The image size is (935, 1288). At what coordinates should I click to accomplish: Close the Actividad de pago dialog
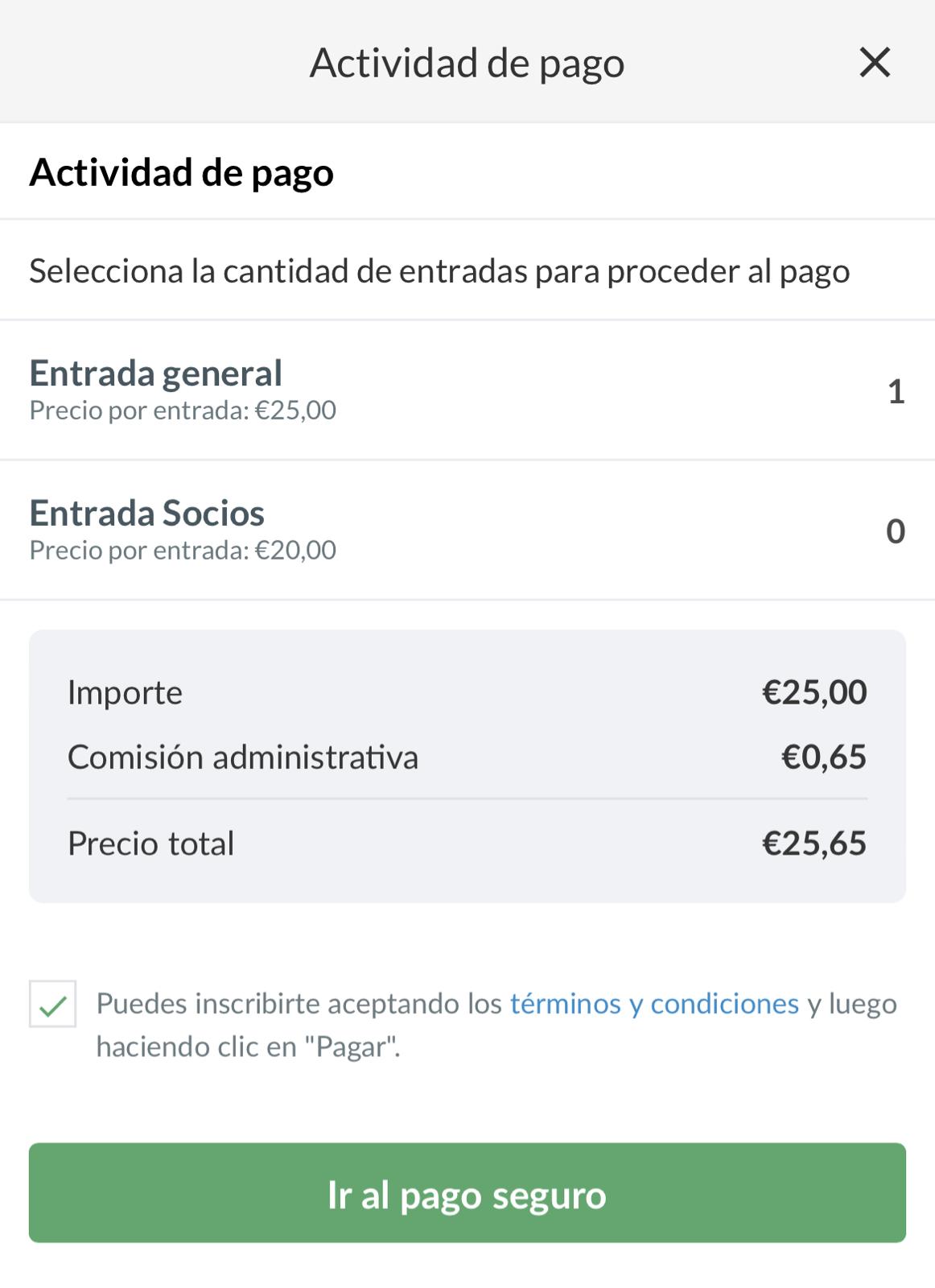(875, 62)
